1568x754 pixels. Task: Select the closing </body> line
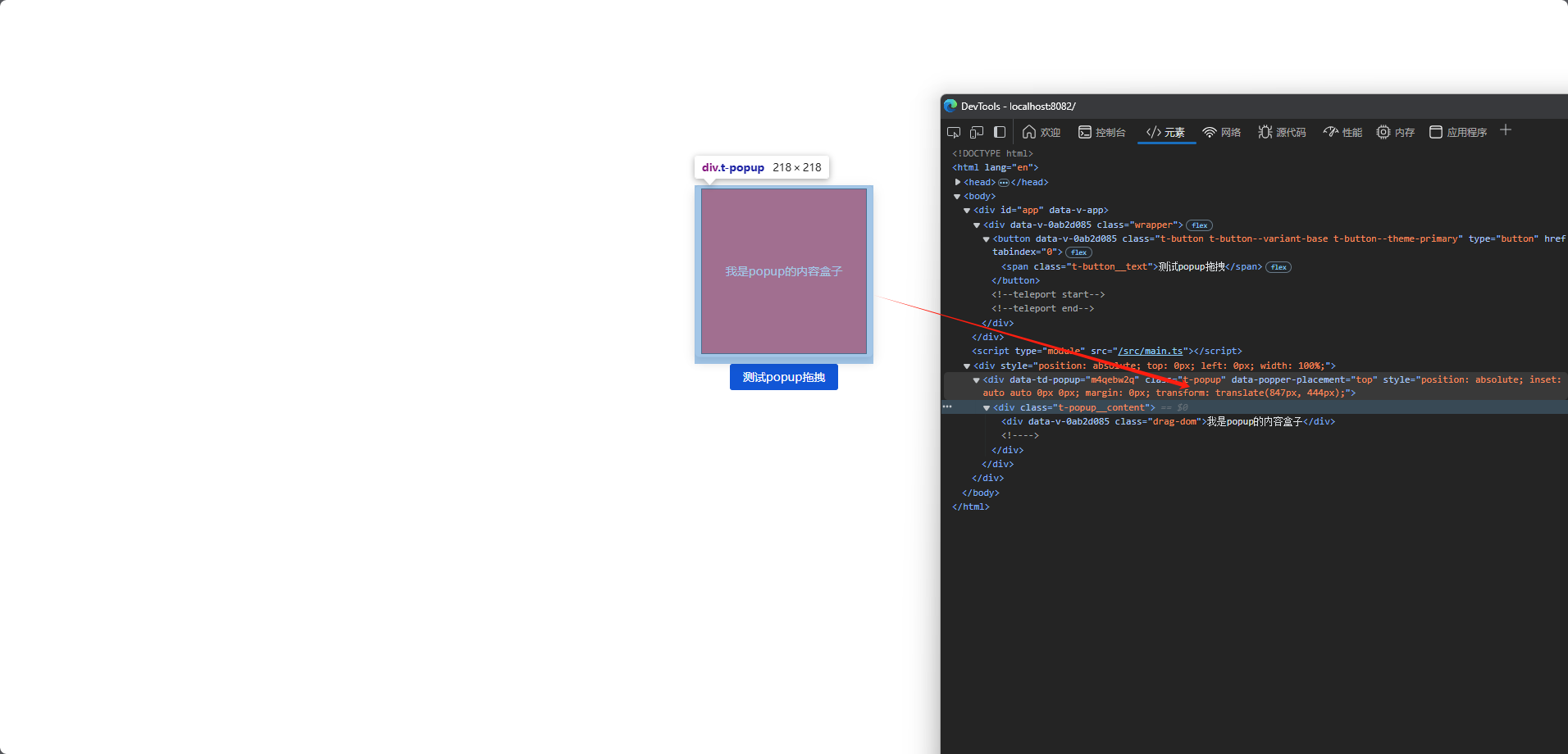tap(980, 493)
